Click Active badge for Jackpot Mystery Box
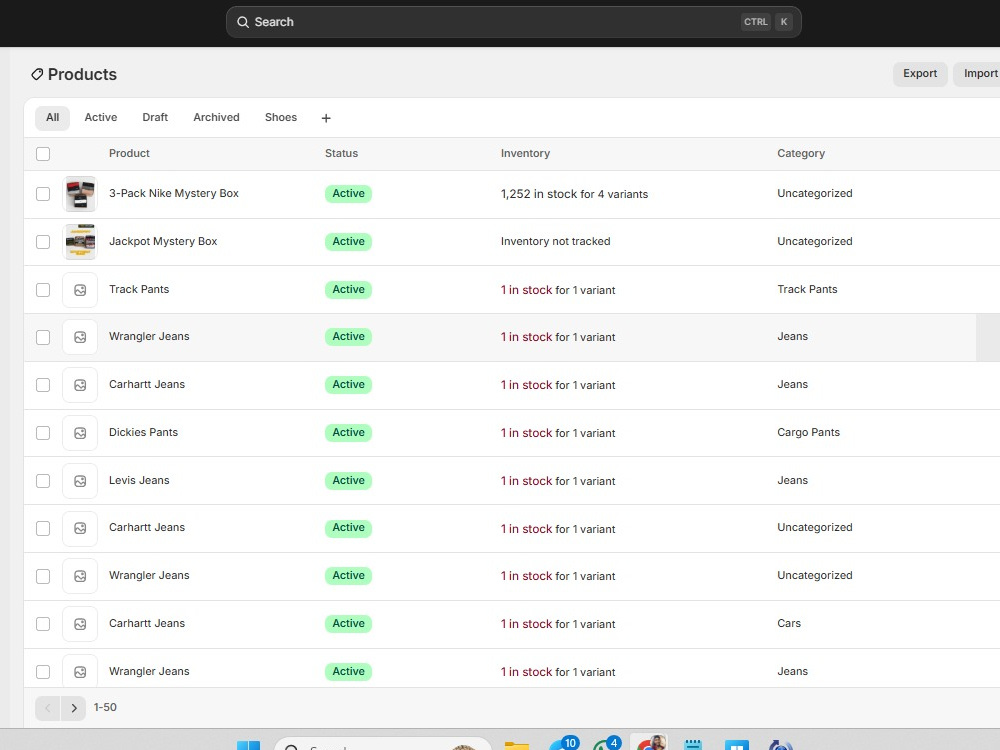 [x=348, y=241]
